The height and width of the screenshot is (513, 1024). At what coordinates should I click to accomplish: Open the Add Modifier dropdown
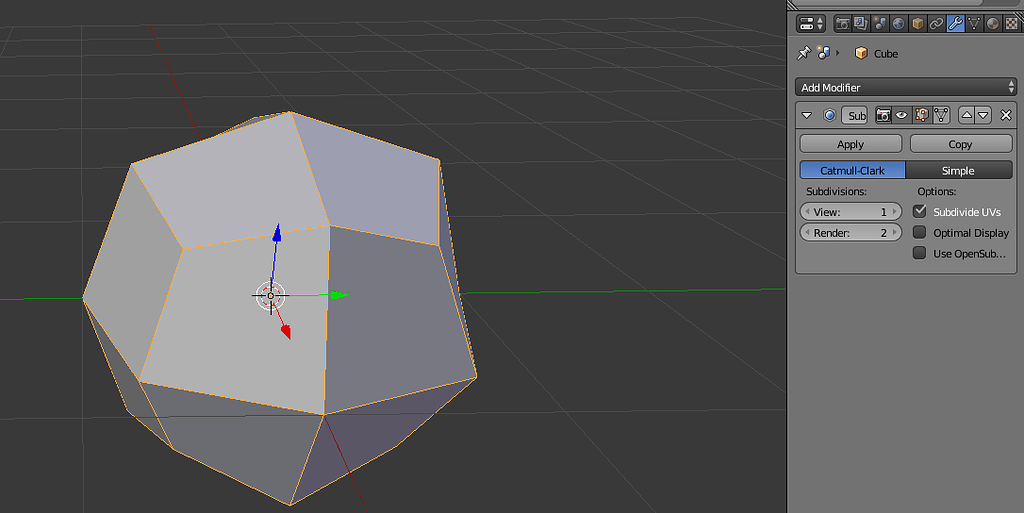(906, 87)
